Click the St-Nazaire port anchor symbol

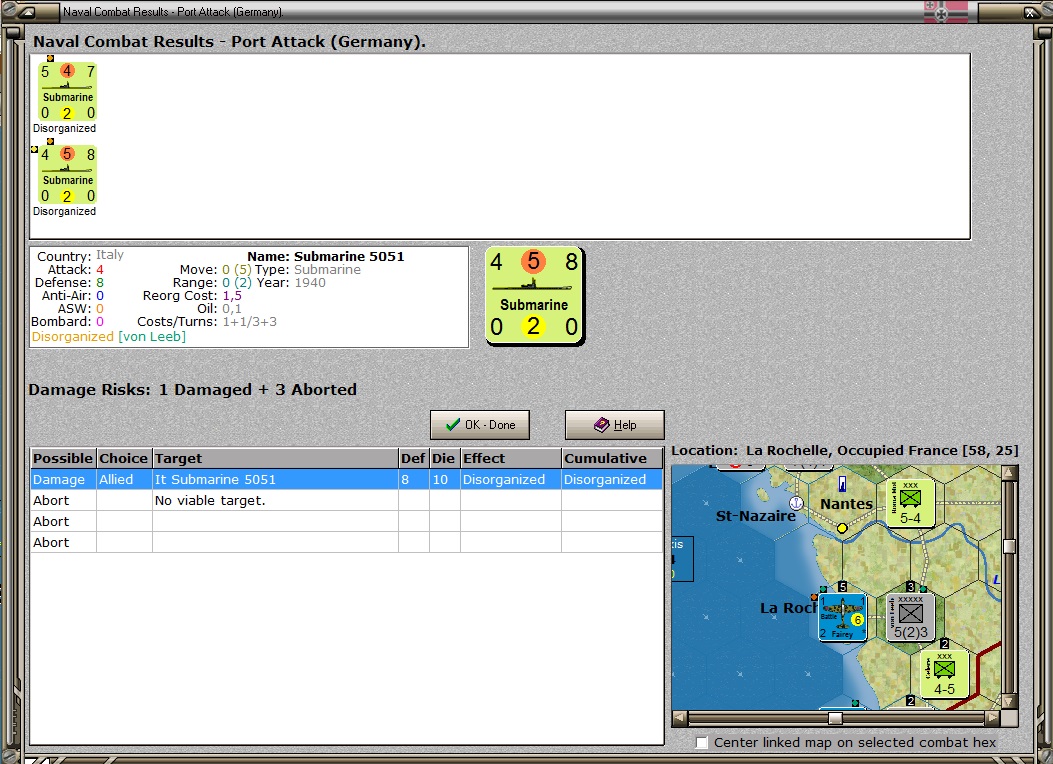[796, 503]
